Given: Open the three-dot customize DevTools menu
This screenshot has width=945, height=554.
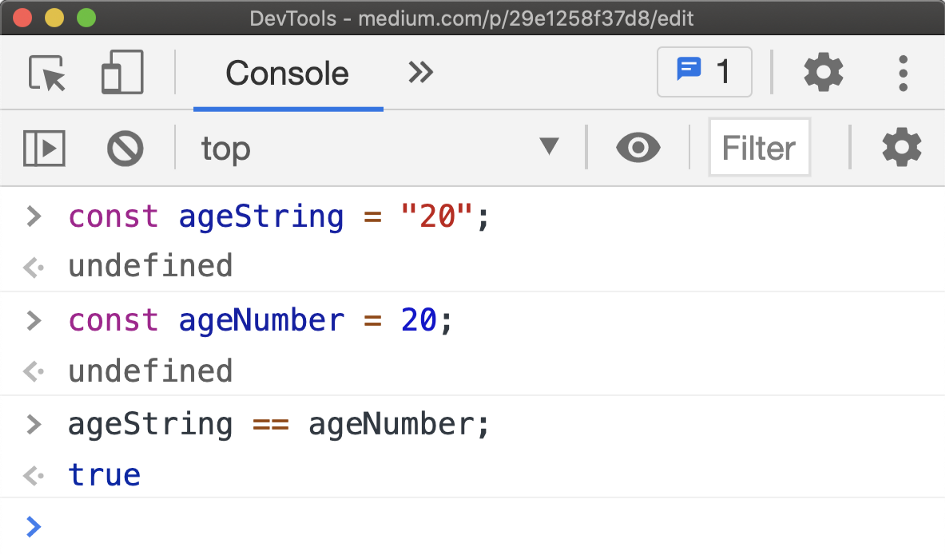Looking at the screenshot, I should click(x=902, y=73).
